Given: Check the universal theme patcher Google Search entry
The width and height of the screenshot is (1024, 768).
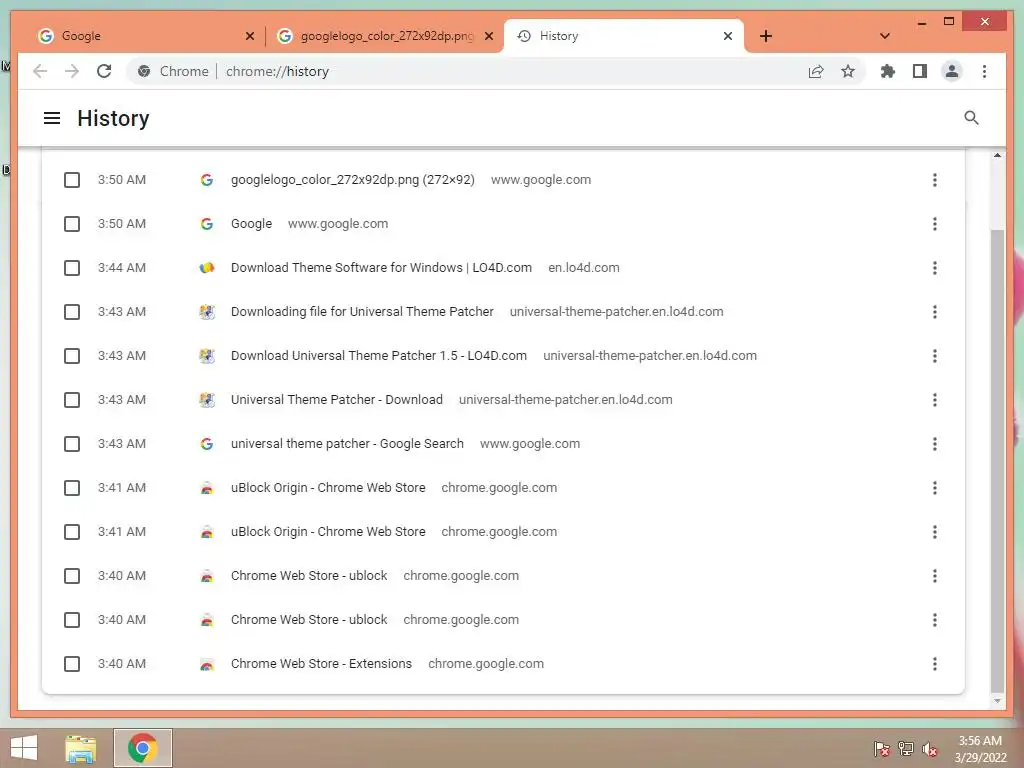Looking at the screenshot, I should coord(72,444).
